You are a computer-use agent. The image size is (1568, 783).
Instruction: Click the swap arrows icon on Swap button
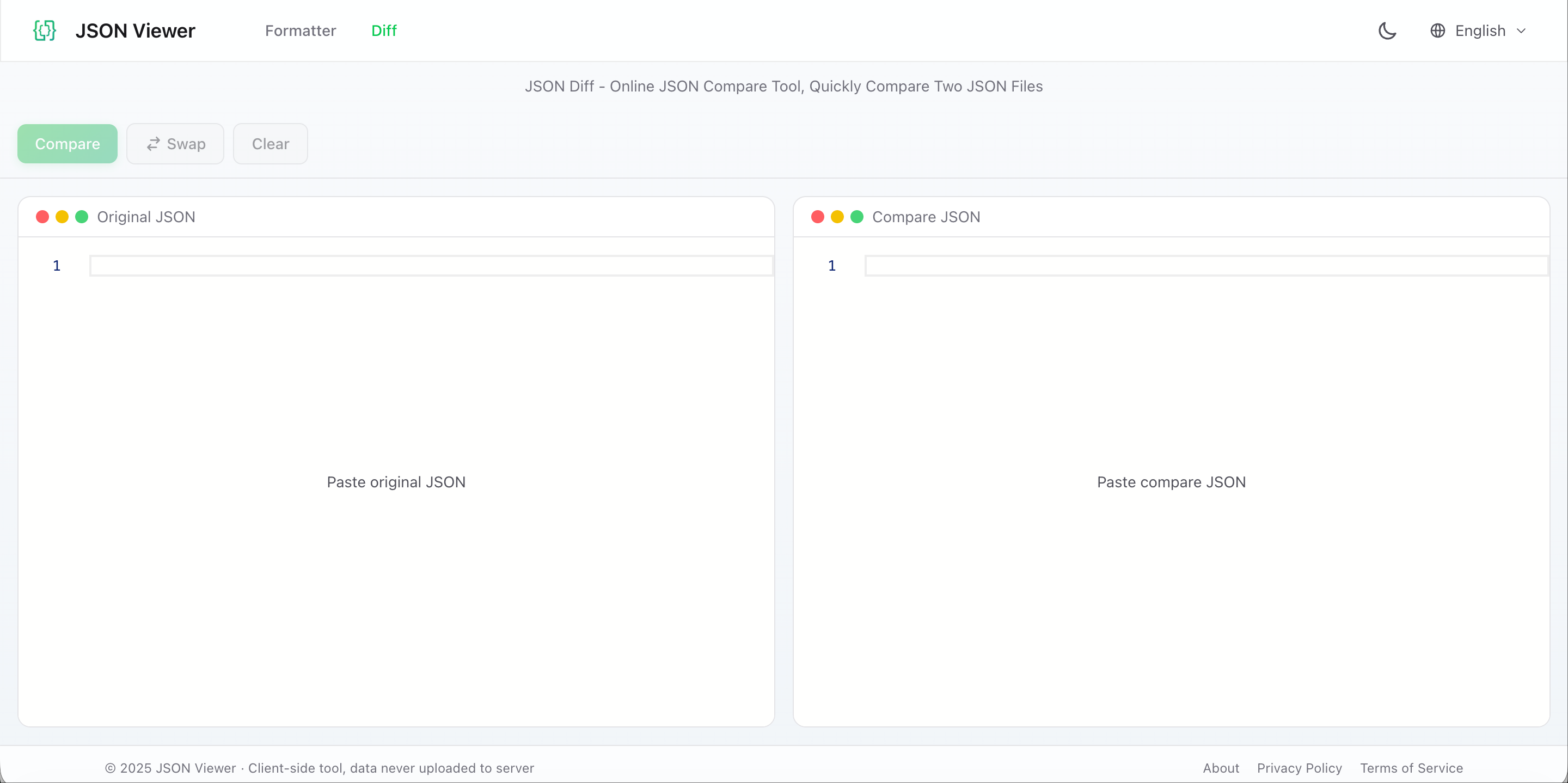click(x=153, y=144)
